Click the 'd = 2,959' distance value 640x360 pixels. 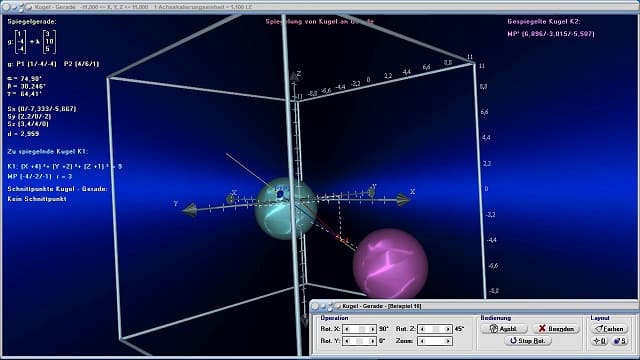23,134
